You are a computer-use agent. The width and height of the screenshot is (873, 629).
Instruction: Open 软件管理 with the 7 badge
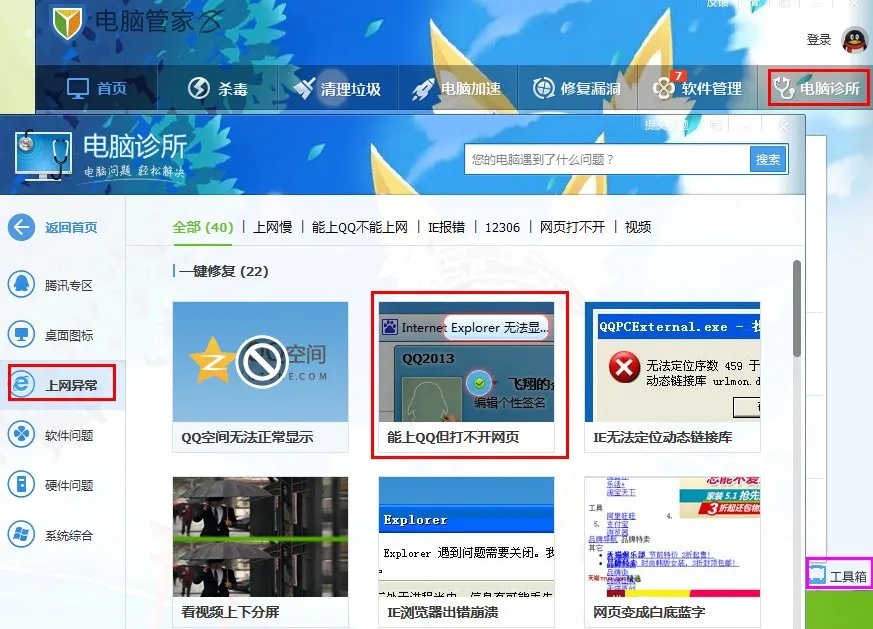tap(698, 88)
